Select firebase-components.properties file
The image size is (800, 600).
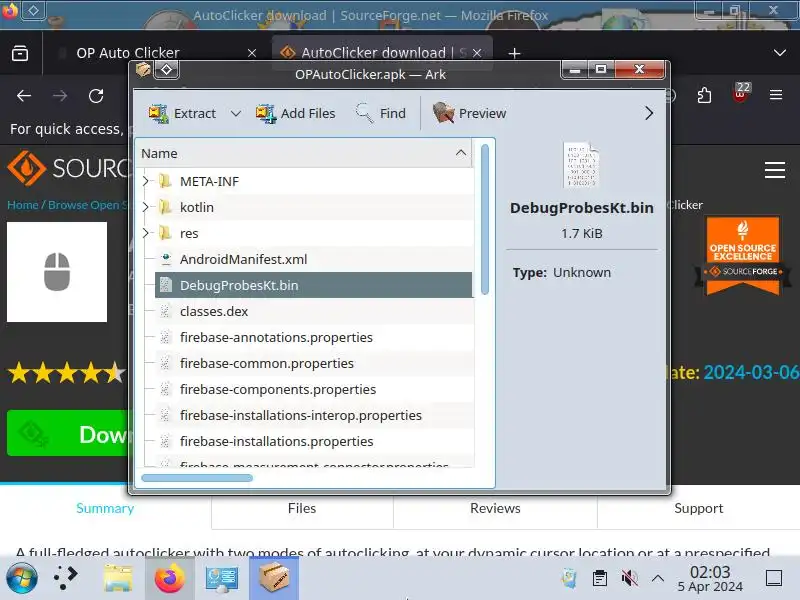pos(314,389)
